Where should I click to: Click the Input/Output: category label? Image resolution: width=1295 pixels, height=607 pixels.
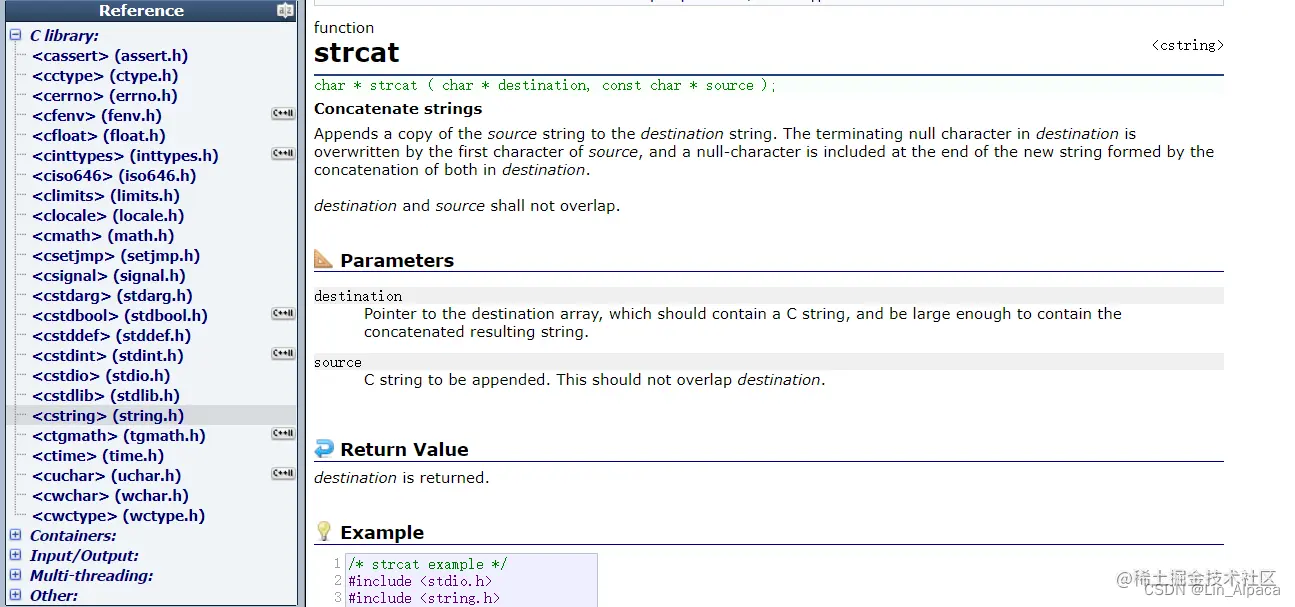coord(84,556)
